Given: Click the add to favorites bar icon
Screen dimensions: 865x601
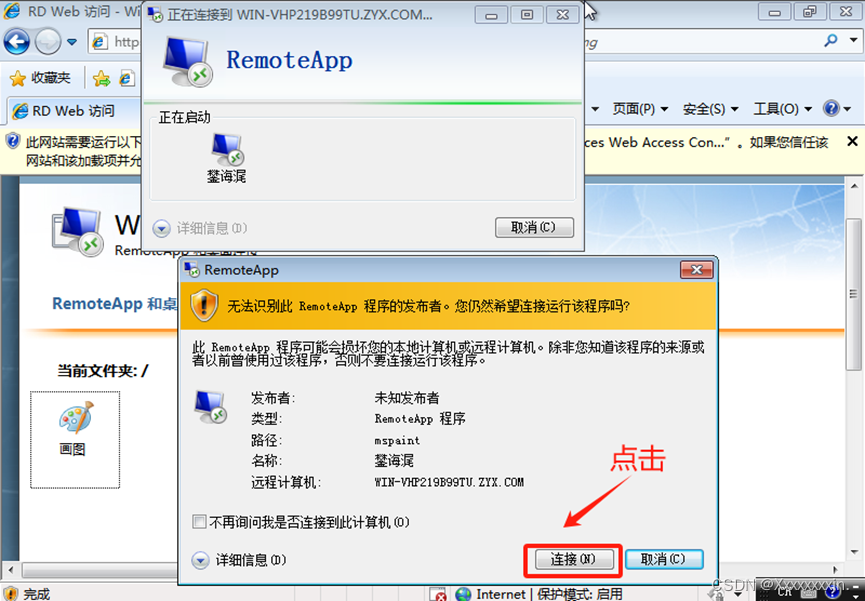Looking at the screenshot, I should pyautogui.click(x=102, y=79).
